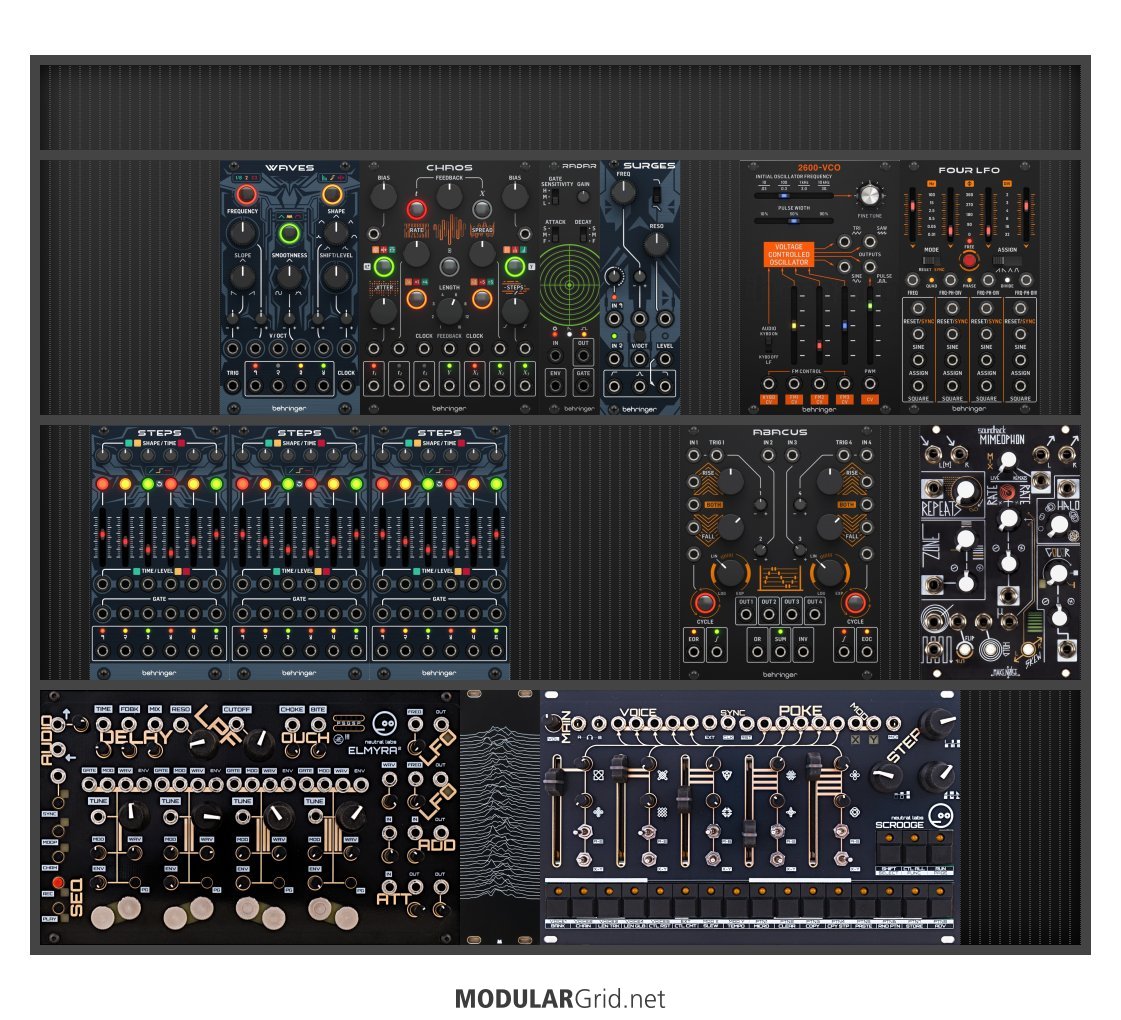1121x1020 pixels.
Task: Click the HALO knob on Mimeophon
Action: pos(1058,524)
